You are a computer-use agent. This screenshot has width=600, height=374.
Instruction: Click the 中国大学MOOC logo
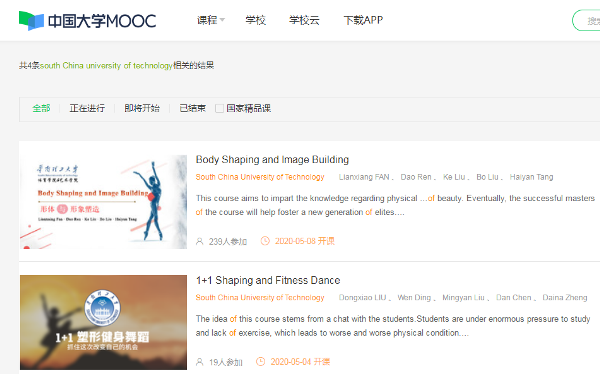(87, 21)
